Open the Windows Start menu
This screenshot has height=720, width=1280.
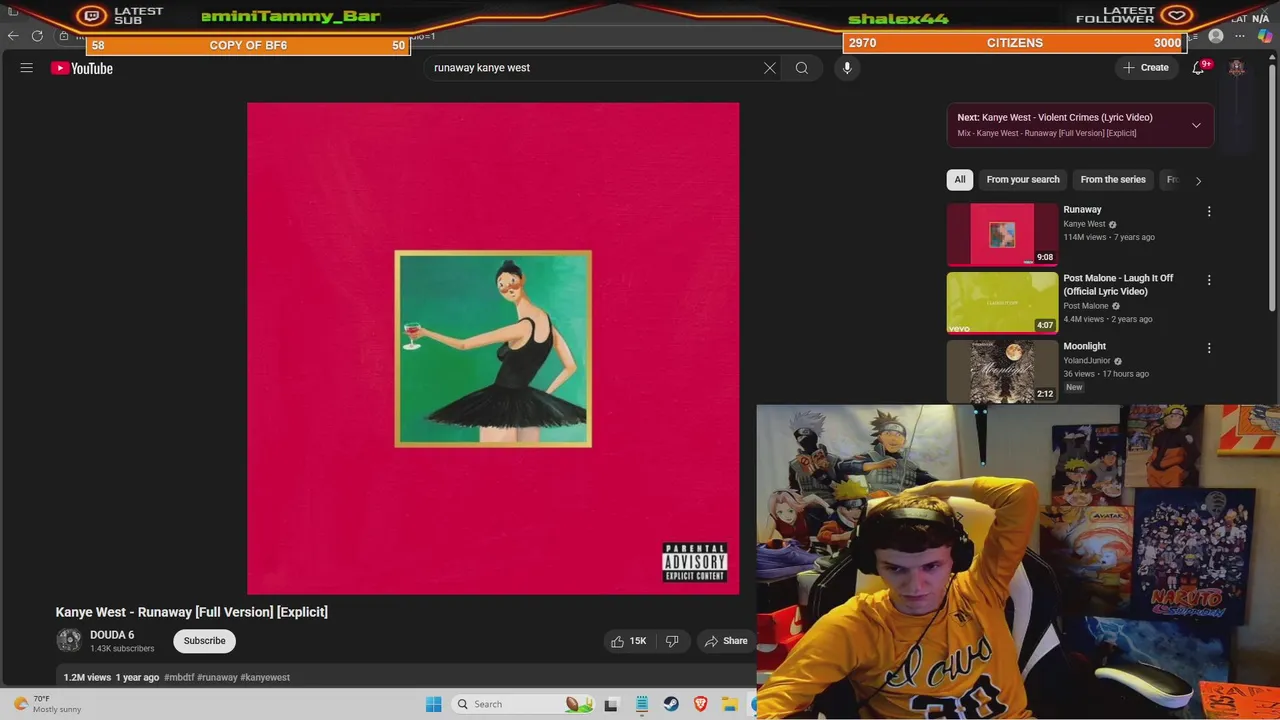pyautogui.click(x=433, y=704)
